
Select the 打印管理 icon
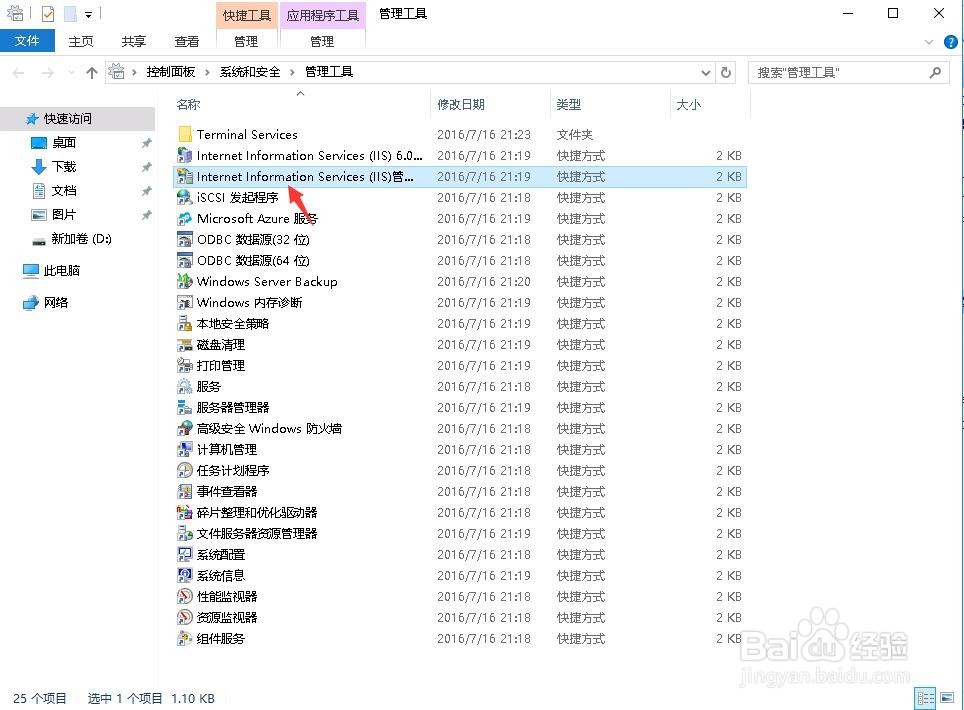click(x=185, y=365)
